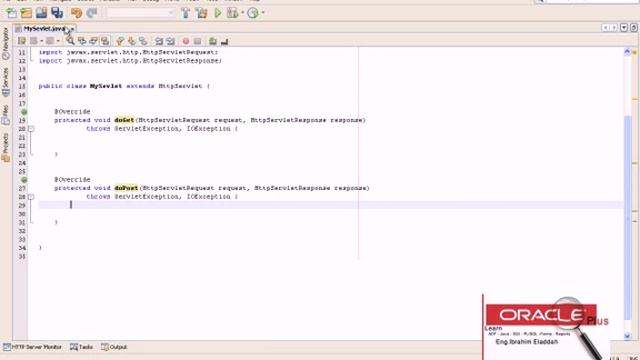
Task: Start macro recording with red circle
Action: point(186,41)
